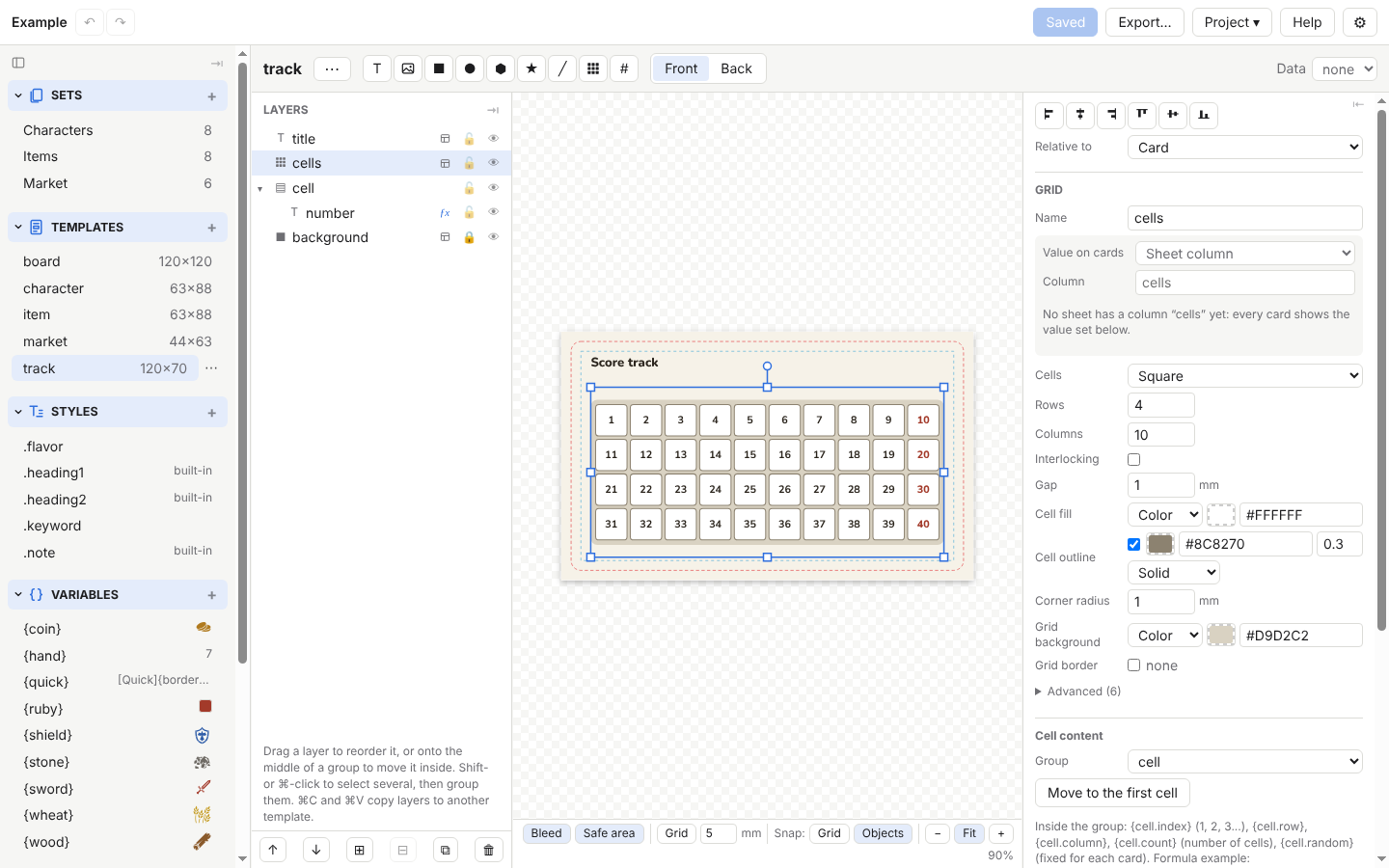The image size is (1389, 868).
Task: Select the Rectangle shape tool
Action: click(439, 68)
